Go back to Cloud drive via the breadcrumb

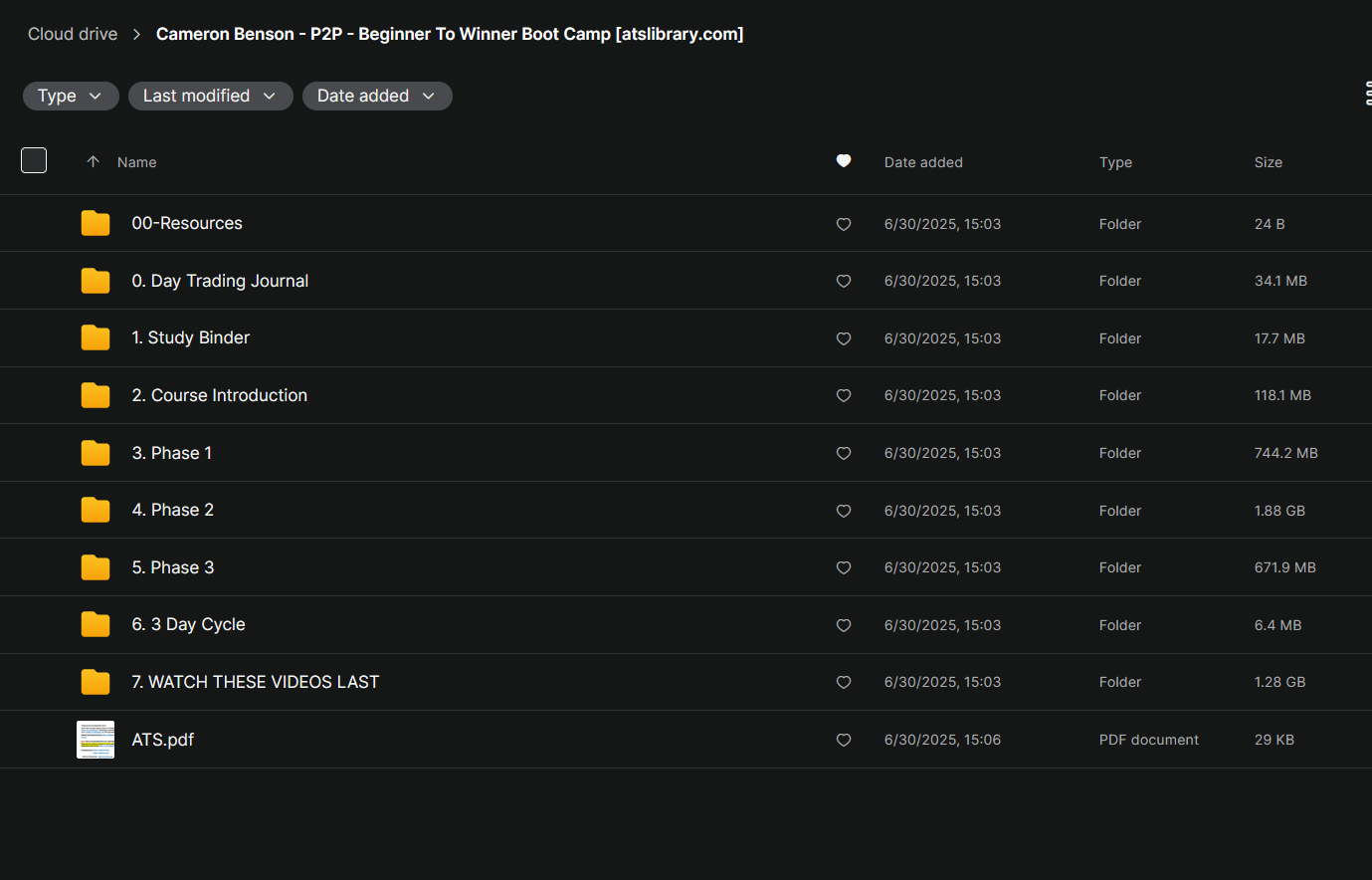[x=73, y=34]
